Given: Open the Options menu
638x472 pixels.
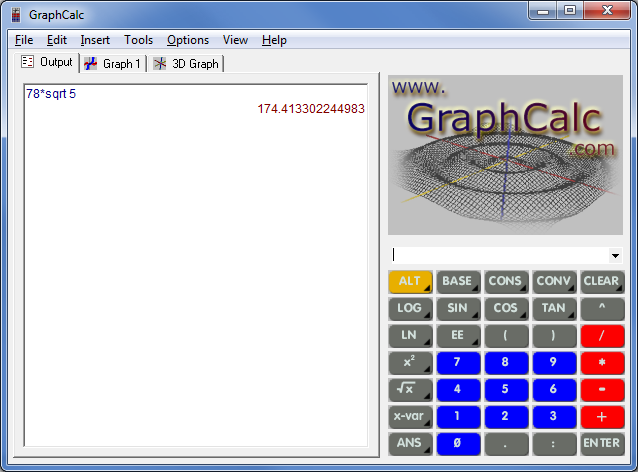Looking at the screenshot, I should (188, 40).
